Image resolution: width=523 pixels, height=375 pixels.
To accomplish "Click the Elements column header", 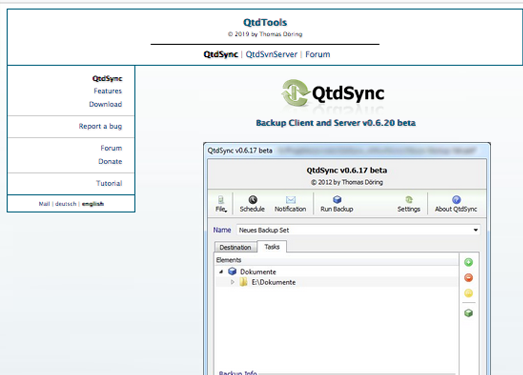I will coord(337,260).
